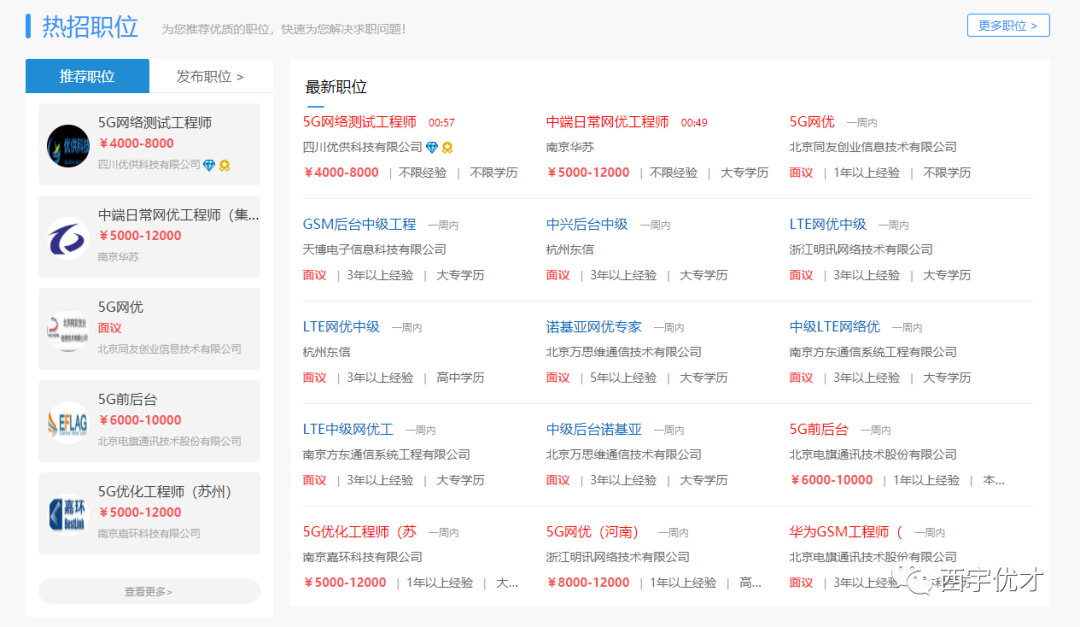
Task: Click company 四川优供科技有限公司 in latest jobs
Action: (362, 147)
